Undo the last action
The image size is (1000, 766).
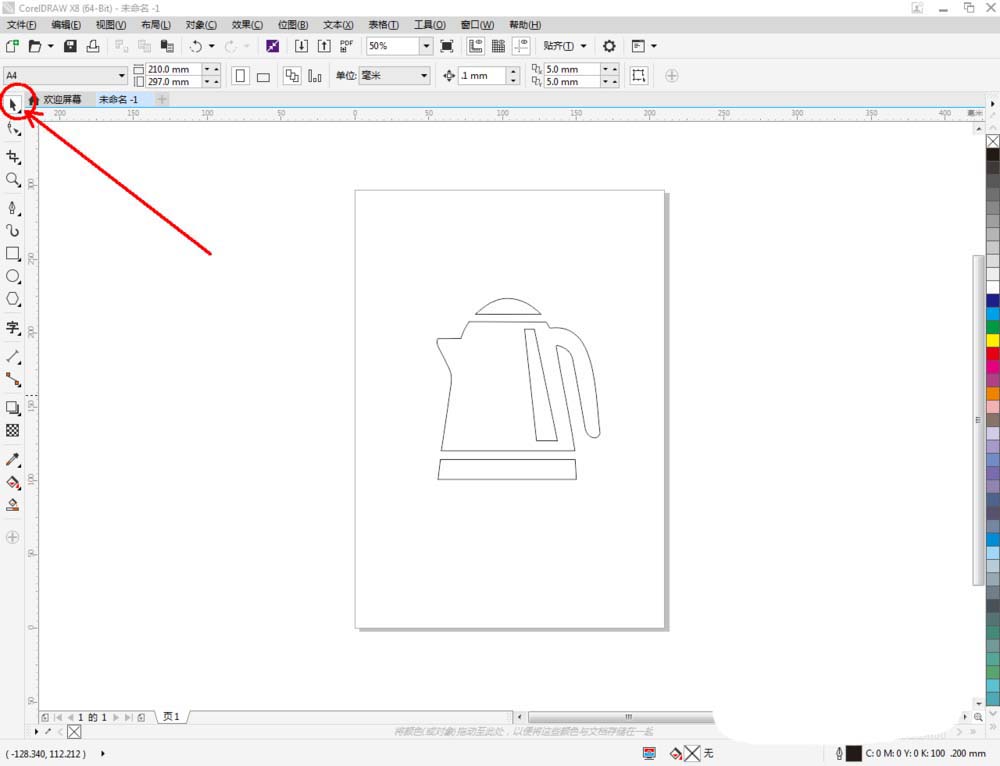tap(196, 46)
